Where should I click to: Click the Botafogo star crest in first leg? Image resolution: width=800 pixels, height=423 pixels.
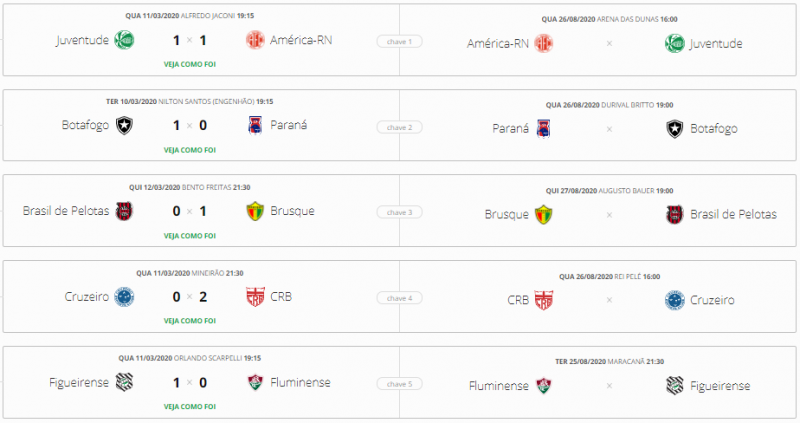coord(125,126)
